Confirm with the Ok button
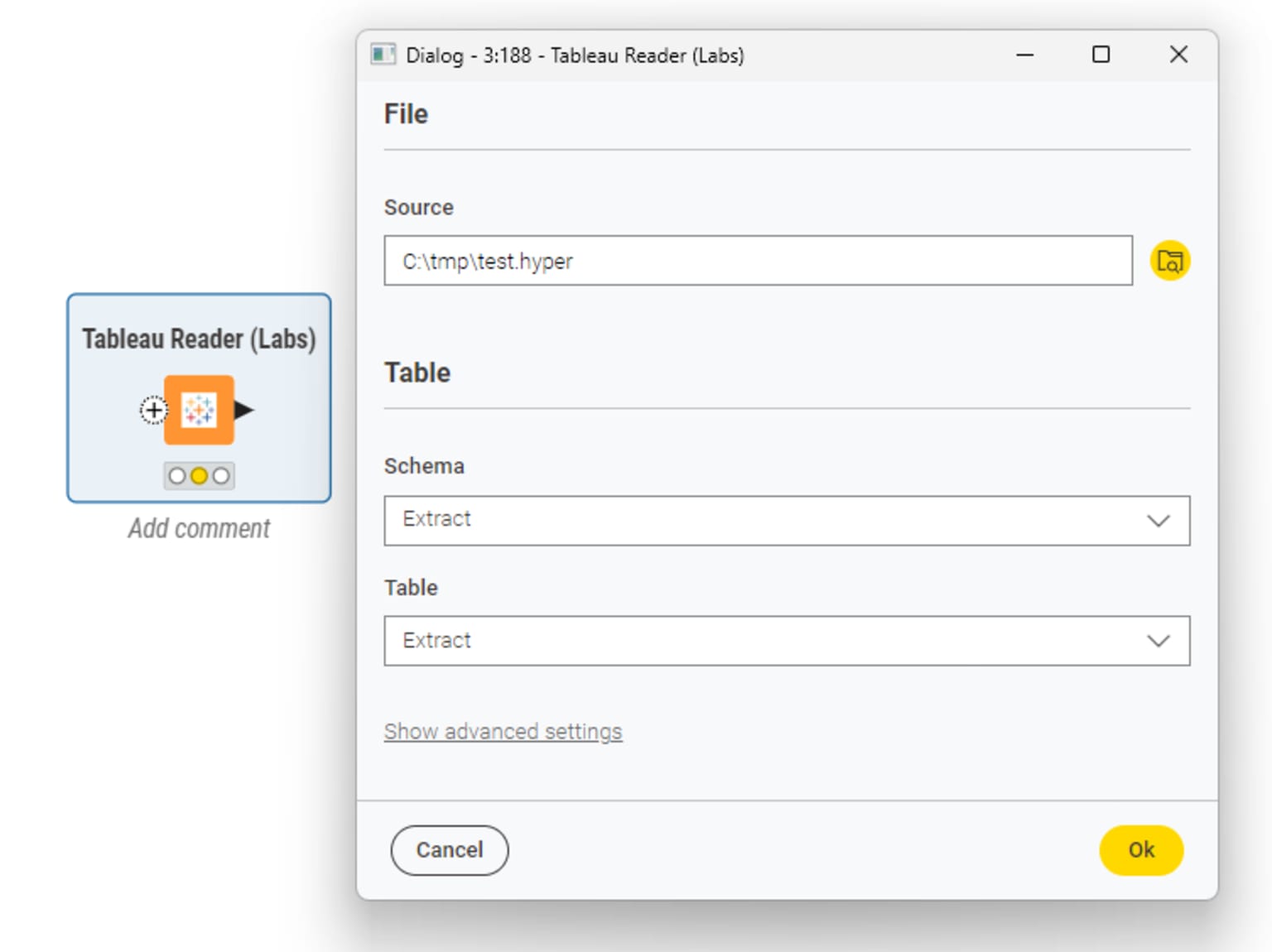The width and height of the screenshot is (1272, 952). coord(1141,850)
